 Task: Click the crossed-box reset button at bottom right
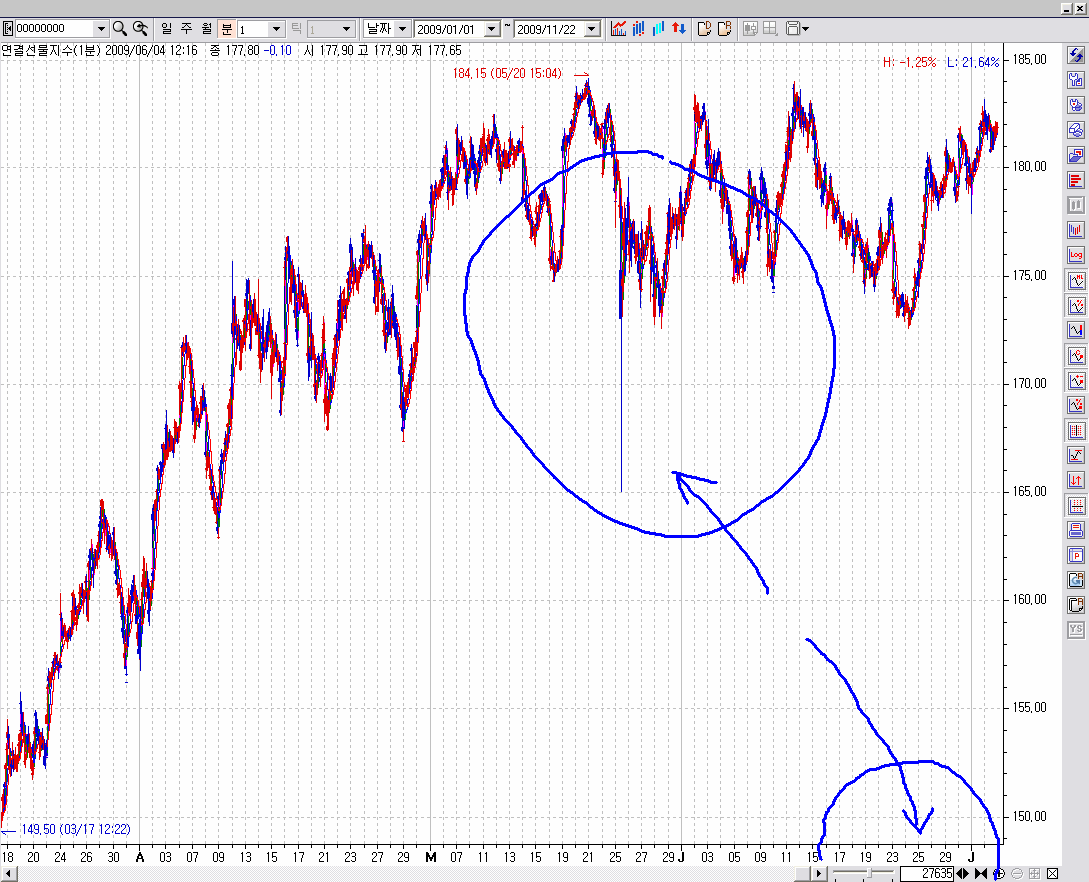[x=1052, y=874]
